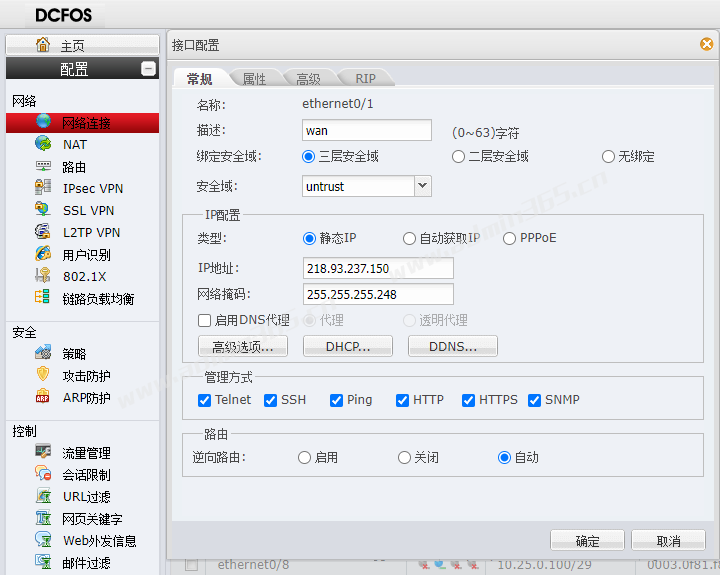Image resolution: width=720 pixels, height=575 pixels.
Task: Click the 邮件过滤 icon
Action: pos(43,561)
